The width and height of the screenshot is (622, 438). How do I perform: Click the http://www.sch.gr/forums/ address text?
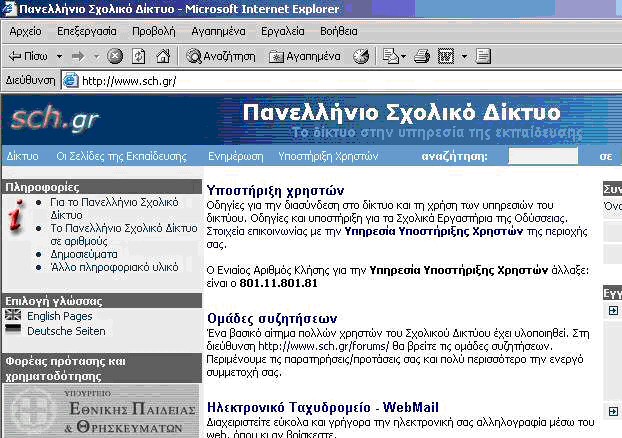point(323,346)
